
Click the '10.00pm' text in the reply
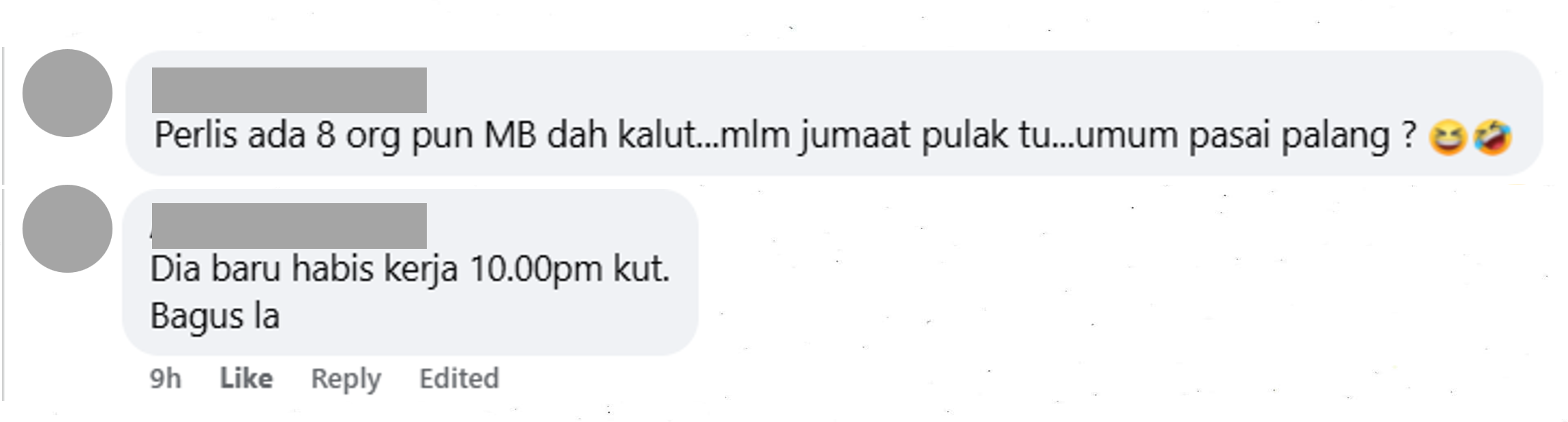coord(537,269)
